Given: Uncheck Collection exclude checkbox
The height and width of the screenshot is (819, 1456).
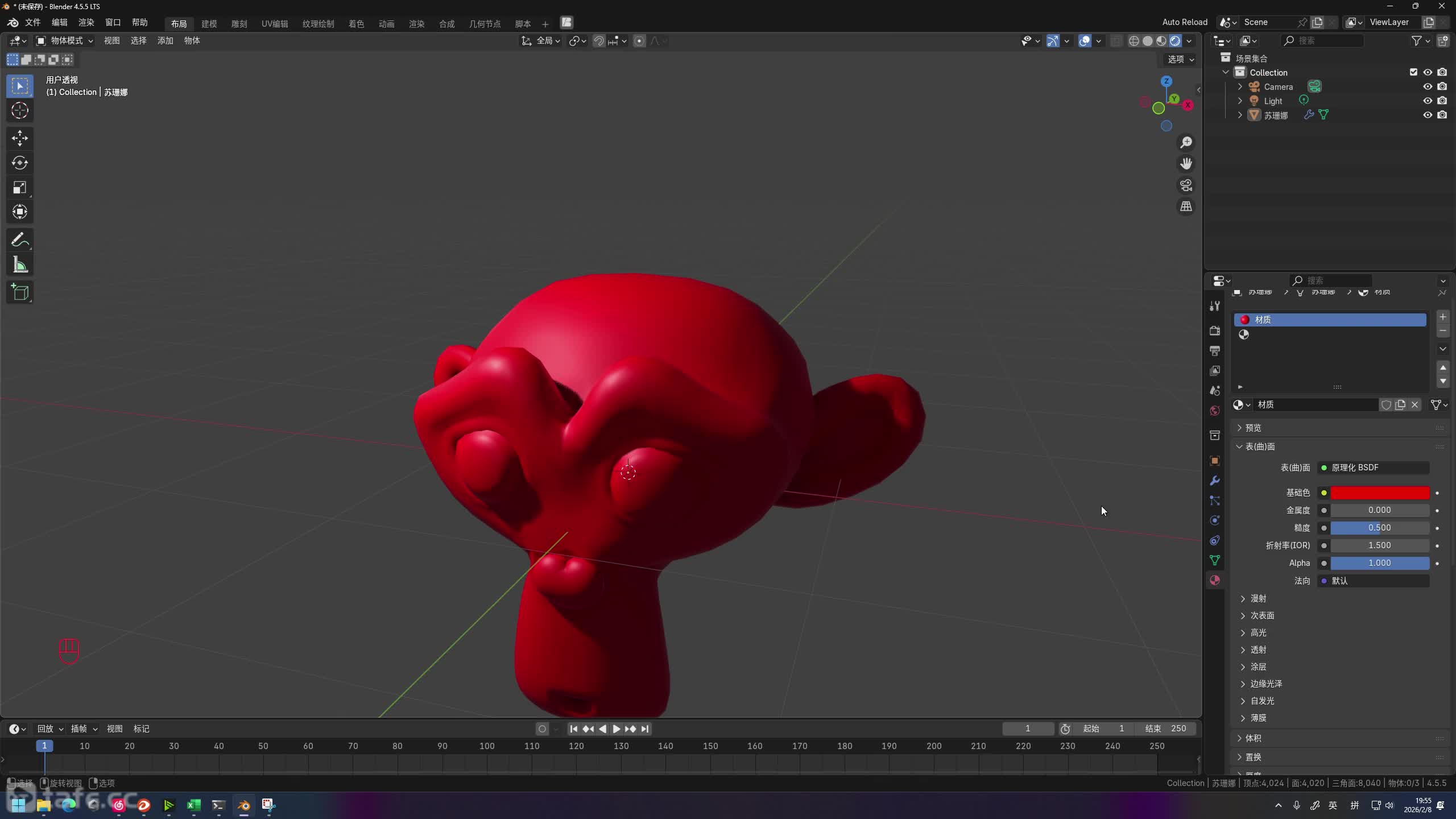Looking at the screenshot, I should (x=1413, y=72).
